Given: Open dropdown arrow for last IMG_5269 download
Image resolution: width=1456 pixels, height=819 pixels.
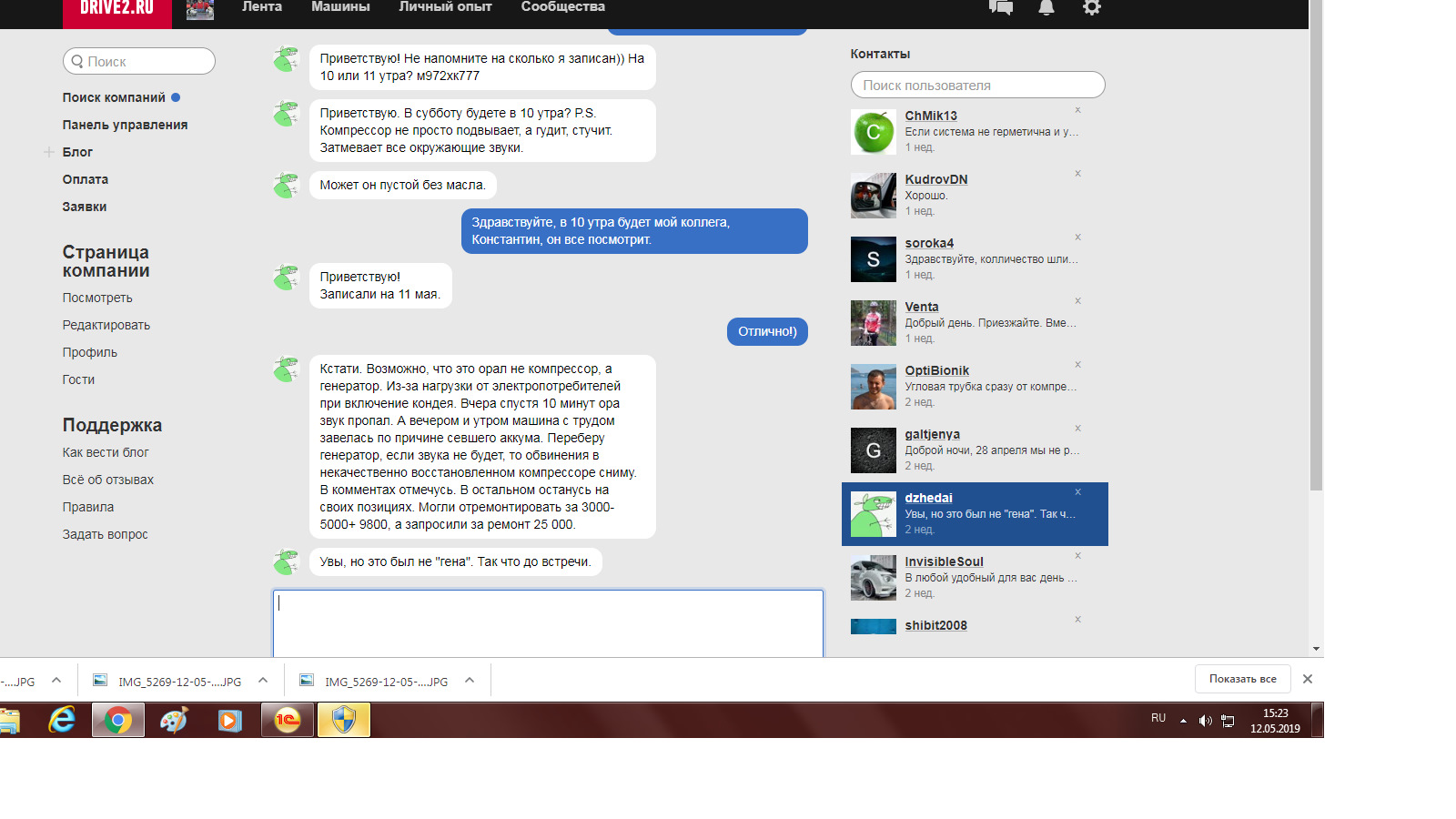Looking at the screenshot, I should 470,681.
